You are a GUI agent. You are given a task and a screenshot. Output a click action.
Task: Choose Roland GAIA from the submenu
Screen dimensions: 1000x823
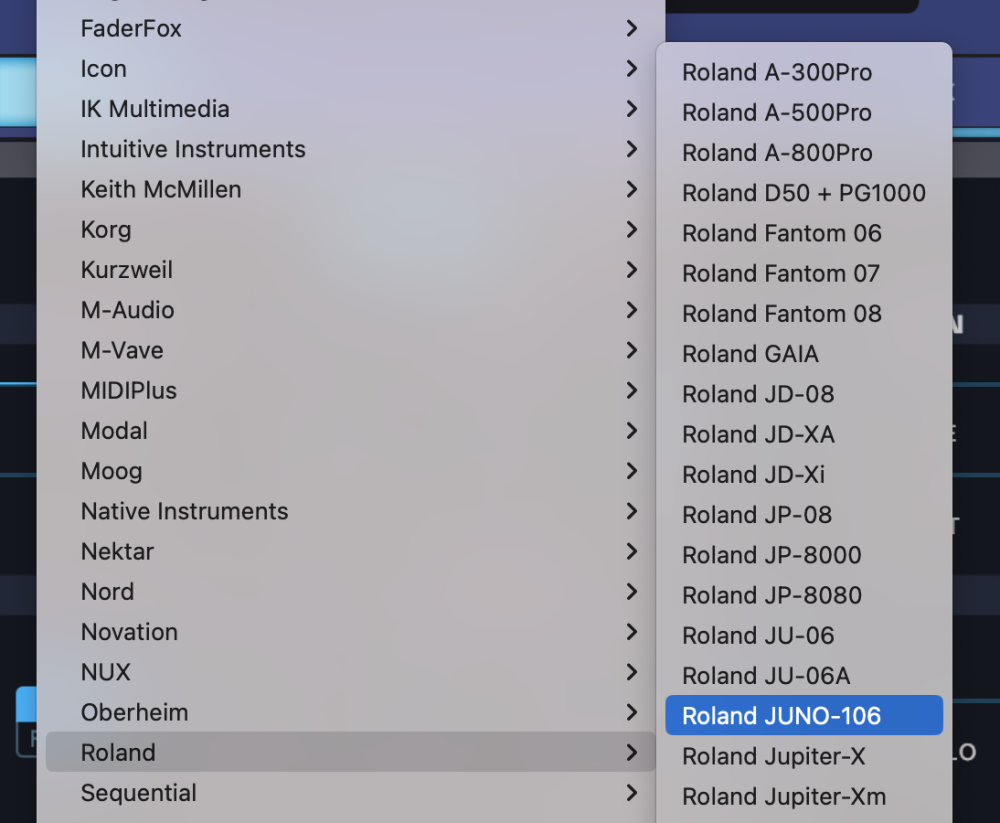750,354
